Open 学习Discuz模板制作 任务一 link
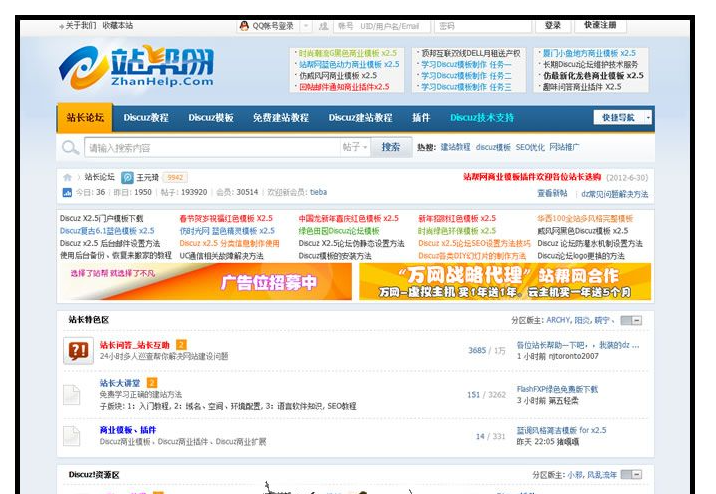716x494 pixels. [466, 65]
